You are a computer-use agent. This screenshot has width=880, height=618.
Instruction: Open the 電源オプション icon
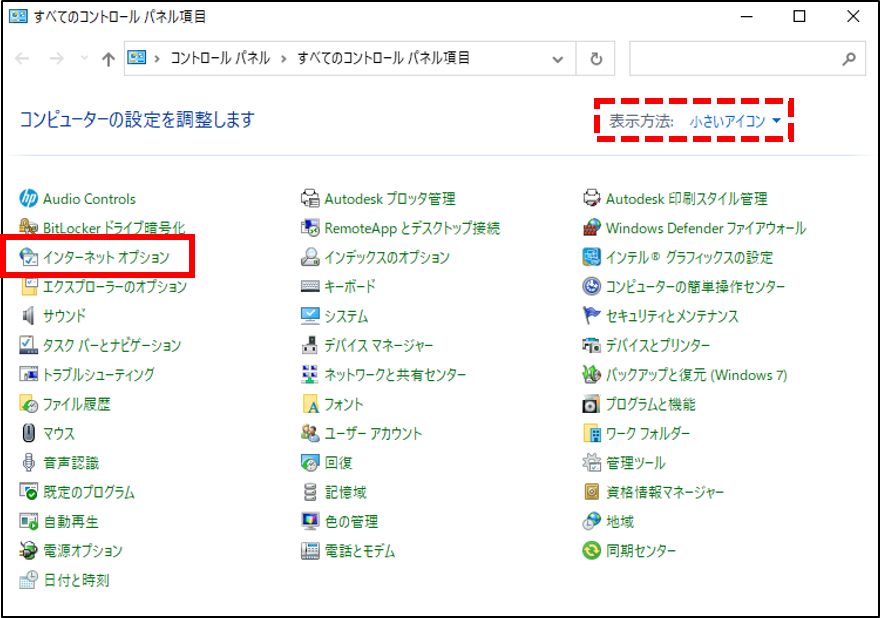28,551
